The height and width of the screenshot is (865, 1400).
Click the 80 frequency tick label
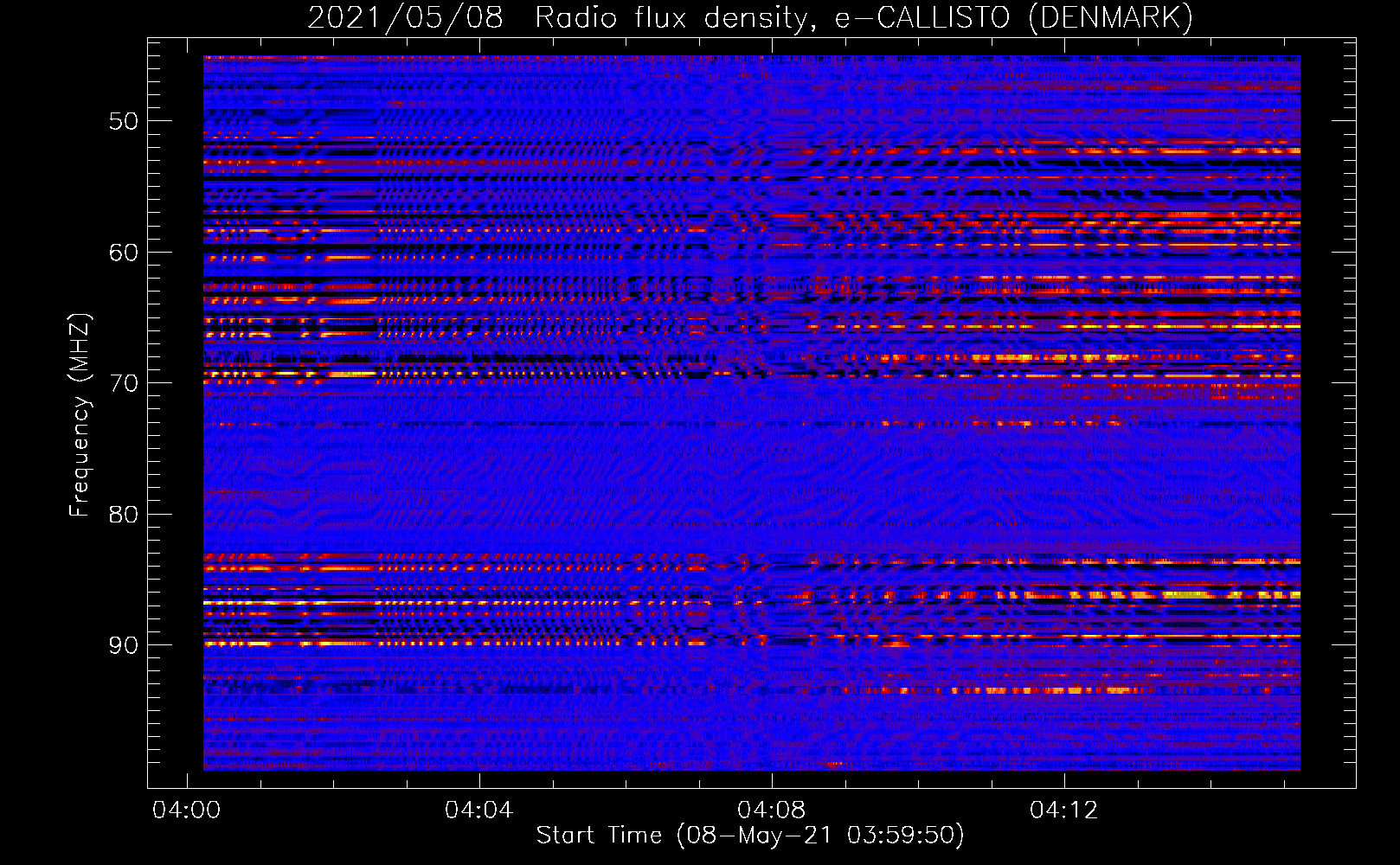124,515
